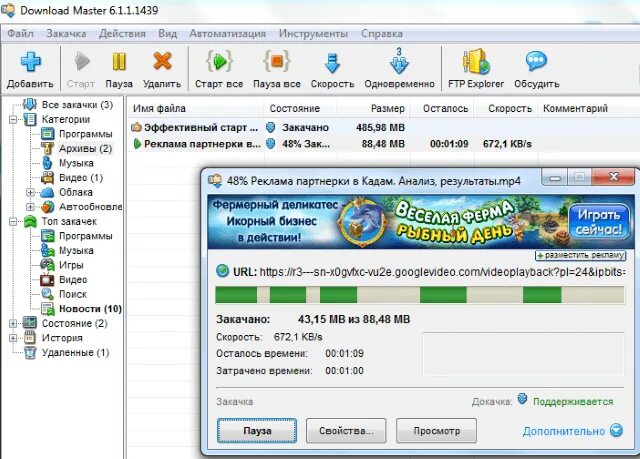This screenshot has width=640, height=459.
Task: Open the Файл menu
Action: (x=20, y=33)
